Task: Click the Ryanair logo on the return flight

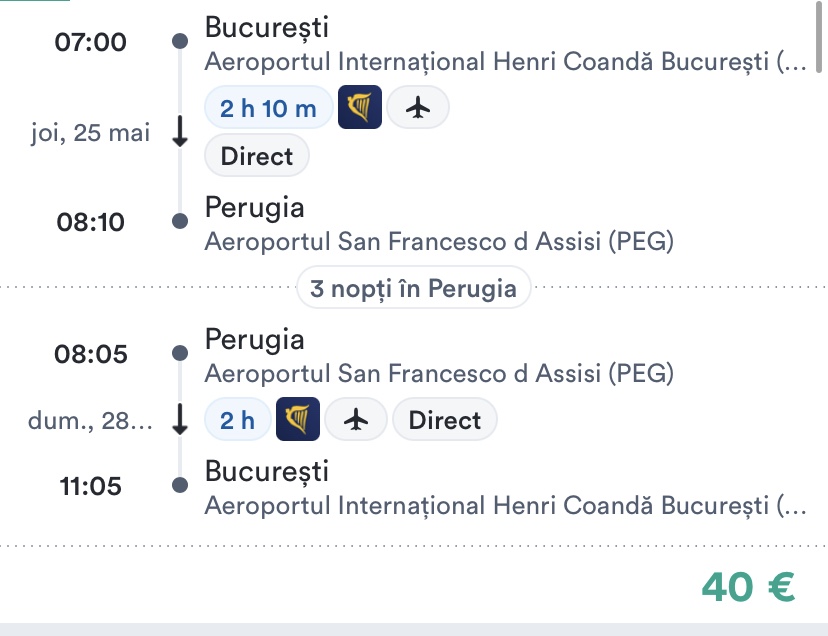Action: pyautogui.click(x=298, y=421)
